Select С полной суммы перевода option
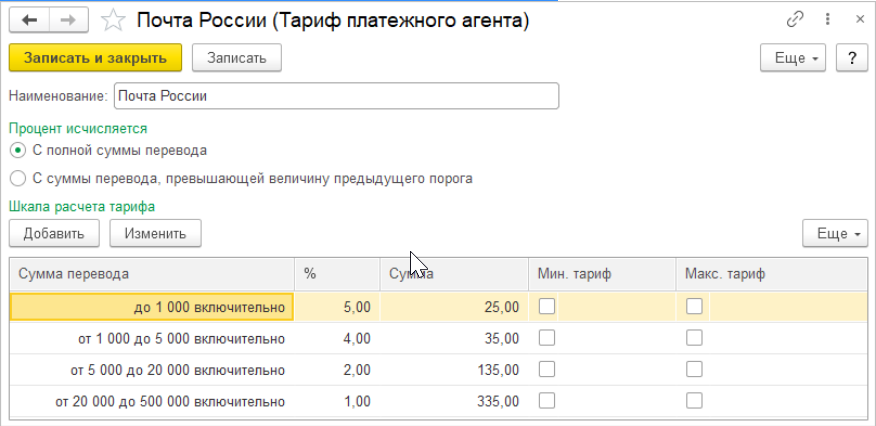Image resolution: width=876 pixels, height=426 pixels. coord(109,150)
